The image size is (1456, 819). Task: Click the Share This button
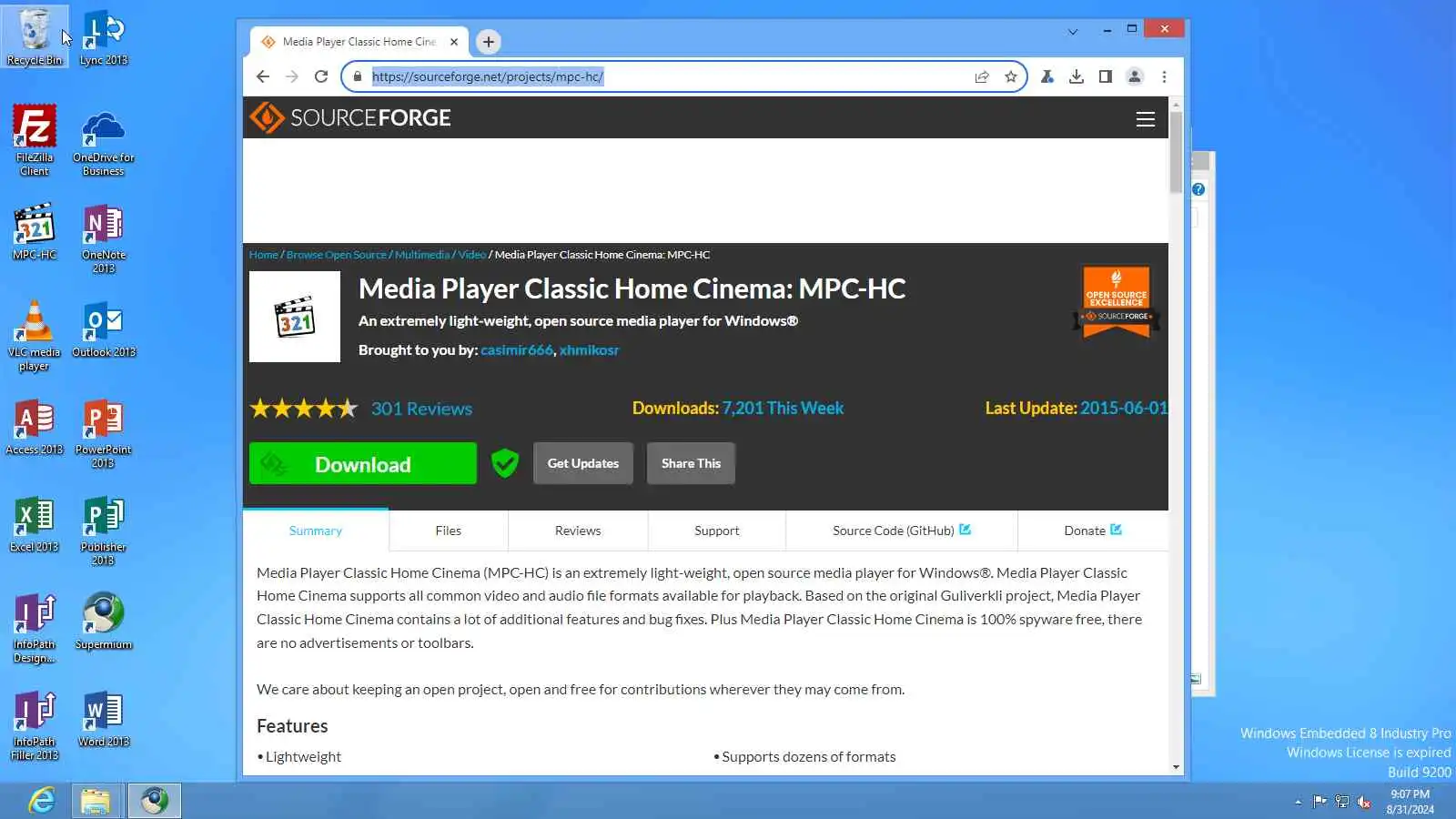coord(691,463)
